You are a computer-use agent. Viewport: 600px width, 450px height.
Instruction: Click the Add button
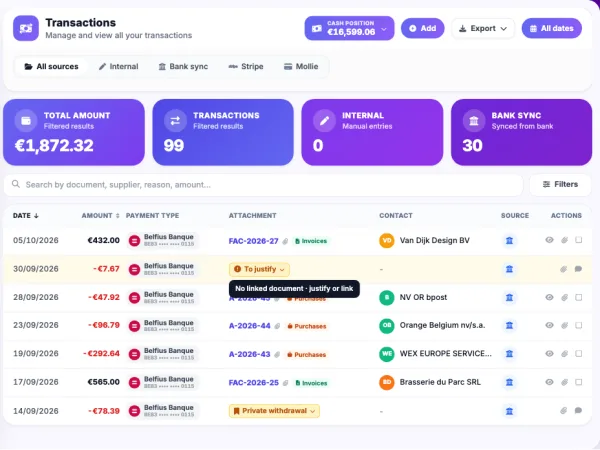click(x=422, y=28)
